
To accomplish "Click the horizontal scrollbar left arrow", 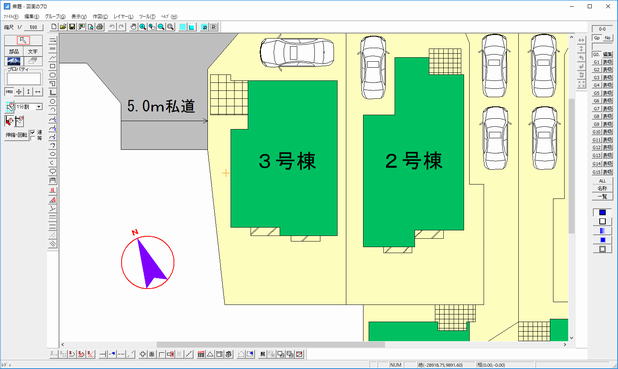I will (x=63, y=345).
